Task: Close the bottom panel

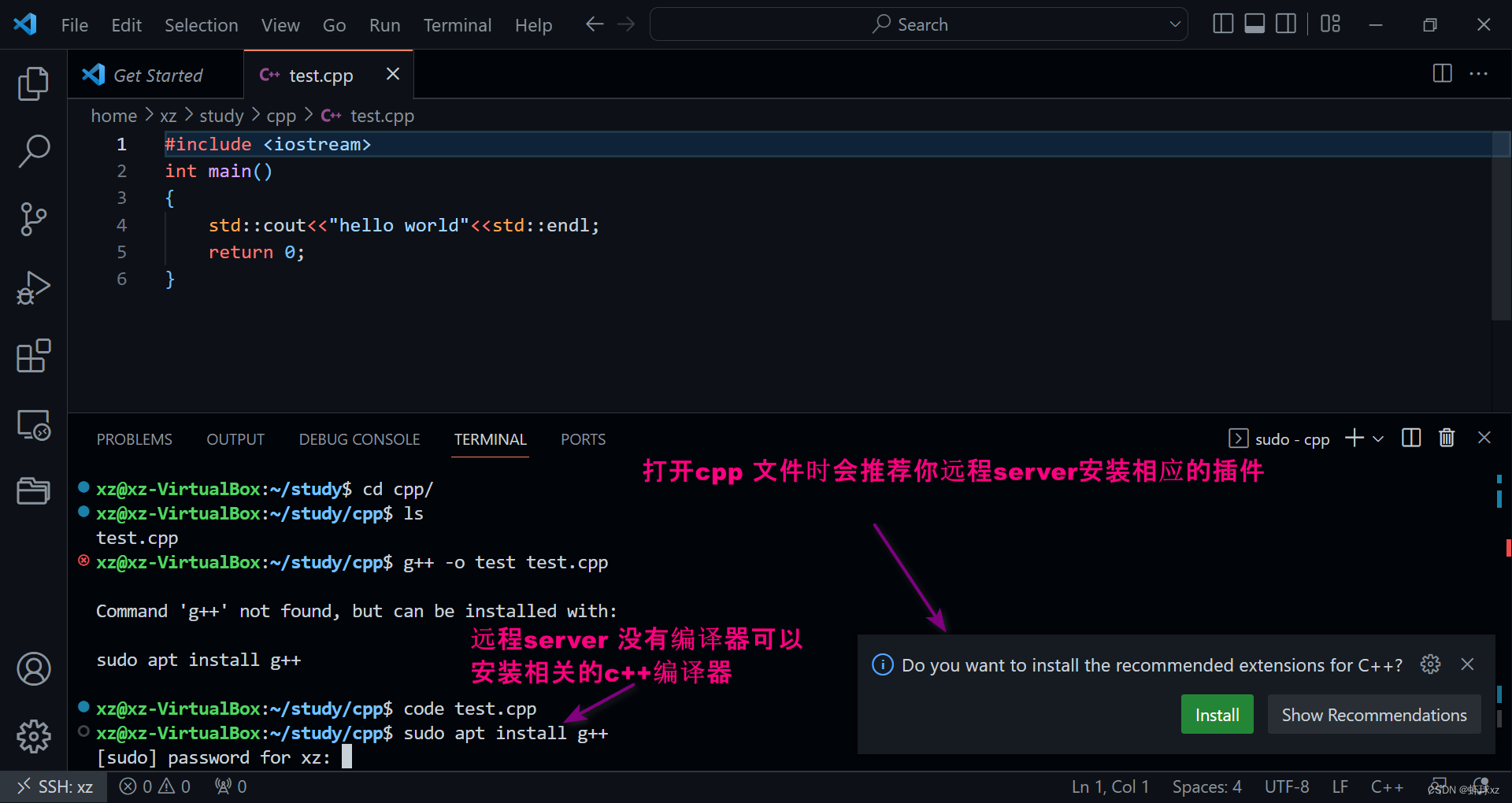Action: tap(1484, 438)
